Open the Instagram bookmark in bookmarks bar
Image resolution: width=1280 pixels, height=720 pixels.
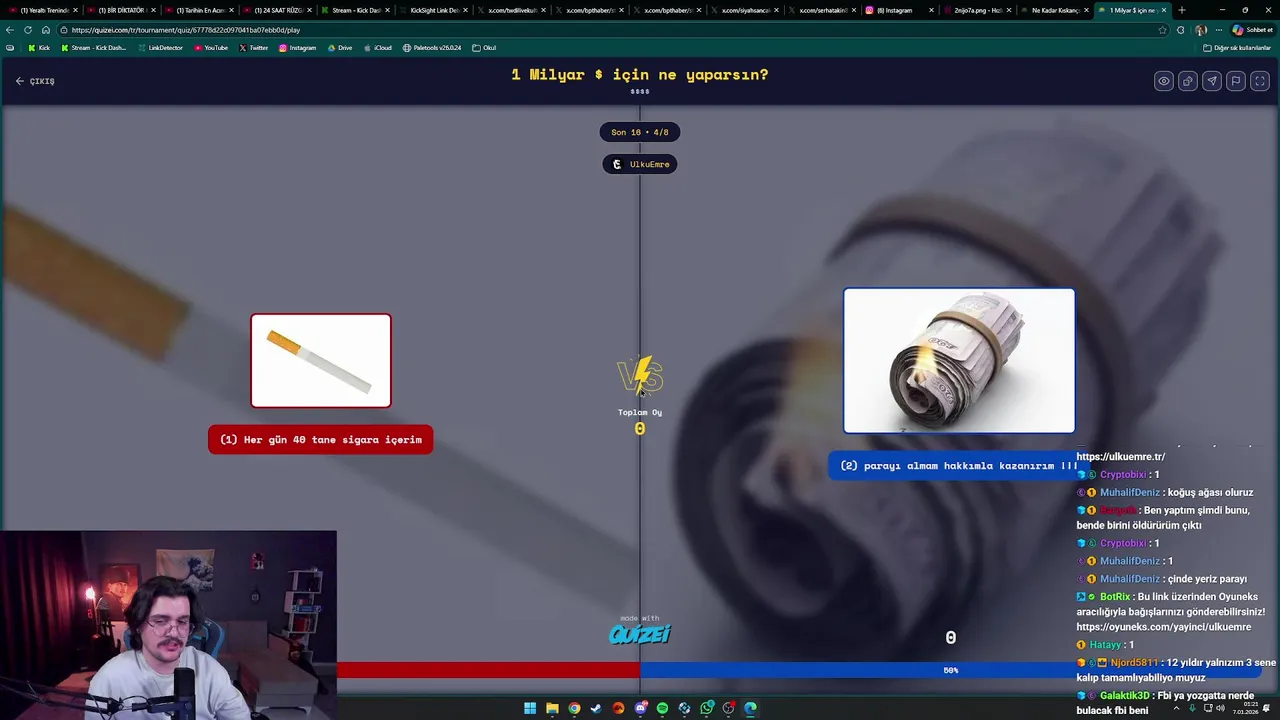[297, 48]
